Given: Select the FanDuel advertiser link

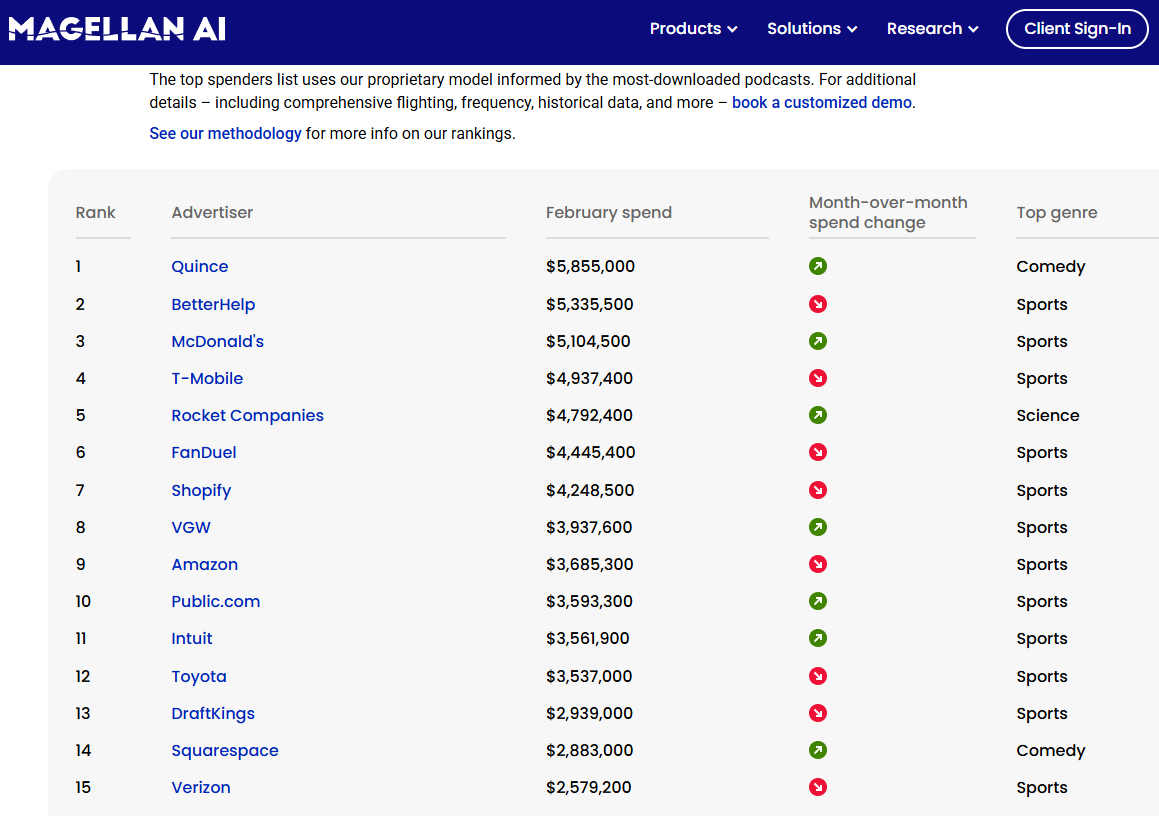Looking at the screenshot, I should pyautogui.click(x=204, y=452).
